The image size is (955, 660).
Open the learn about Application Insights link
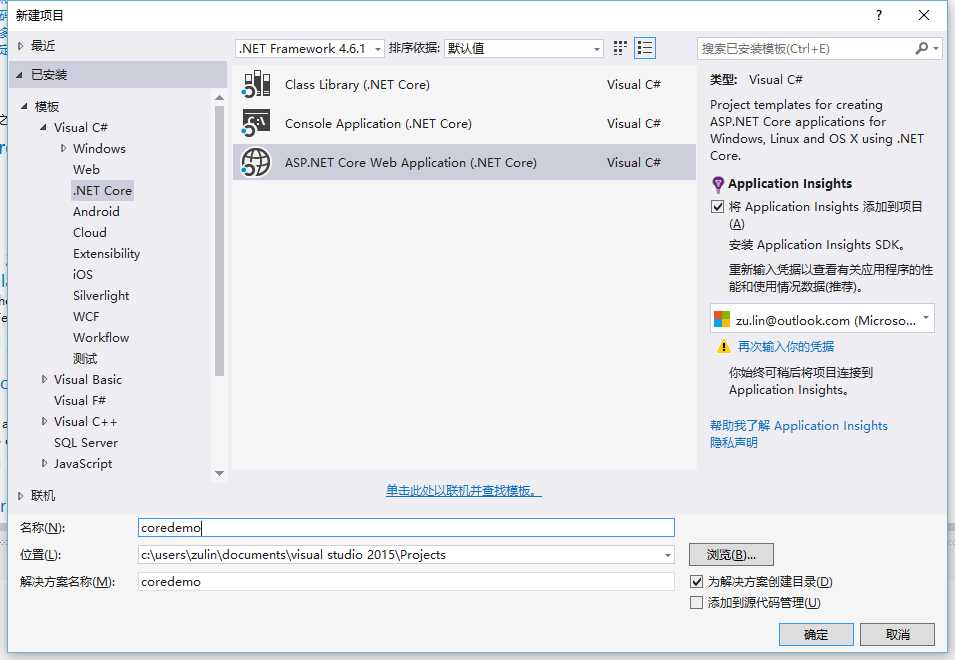coord(798,426)
